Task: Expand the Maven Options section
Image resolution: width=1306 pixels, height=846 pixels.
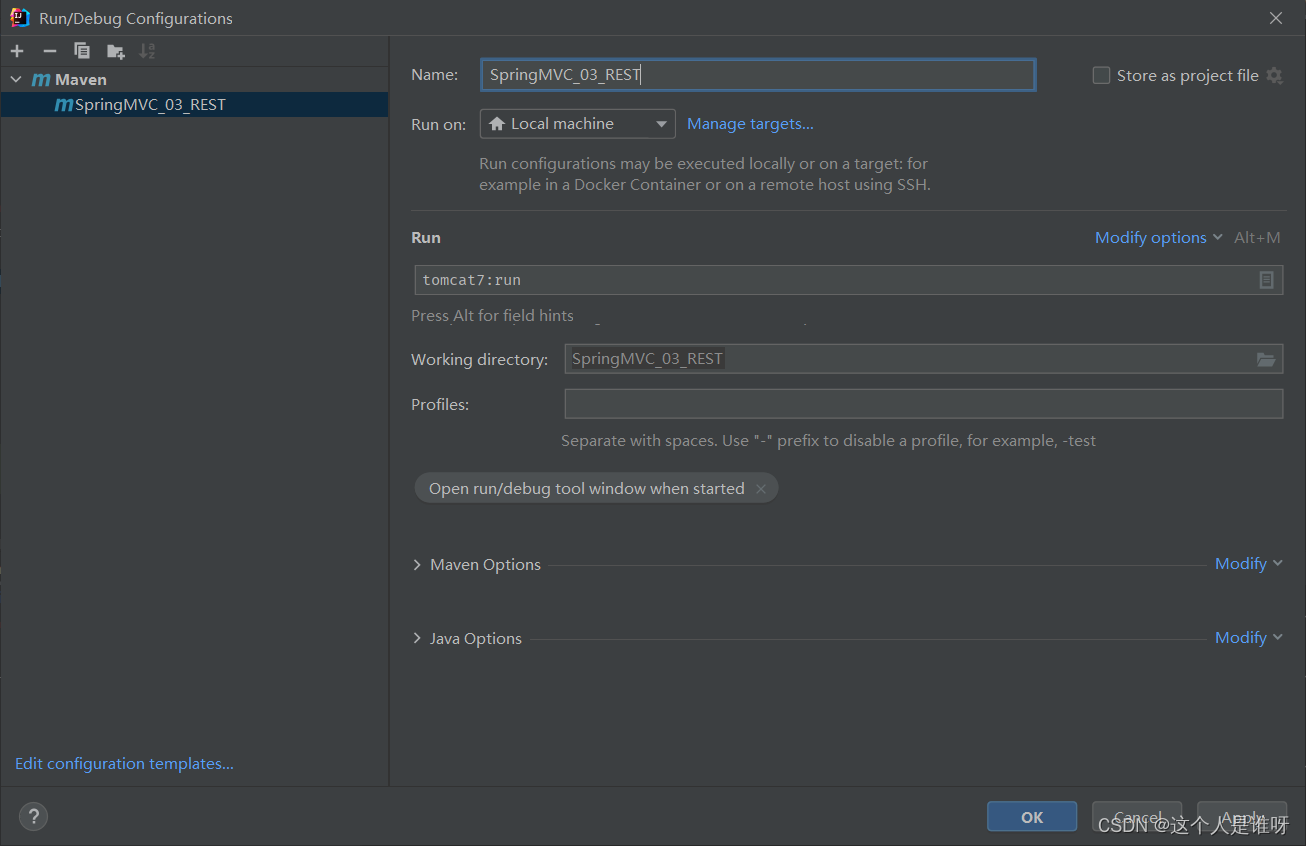Action: point(417,565)
